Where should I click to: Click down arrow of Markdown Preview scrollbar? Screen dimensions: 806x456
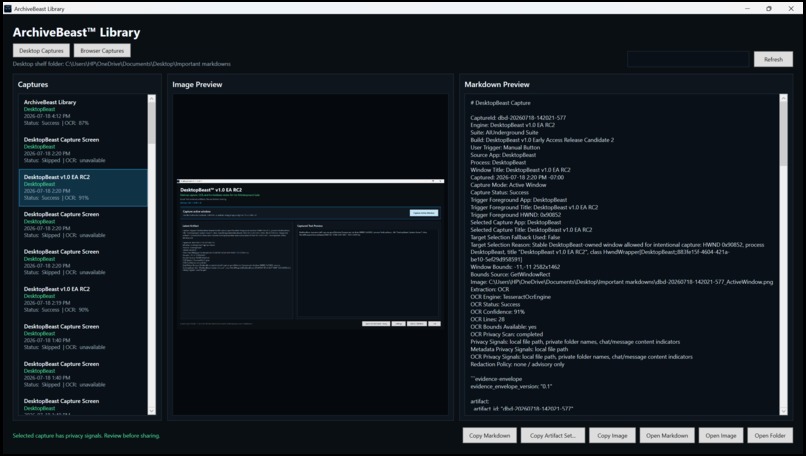point(783,411)
